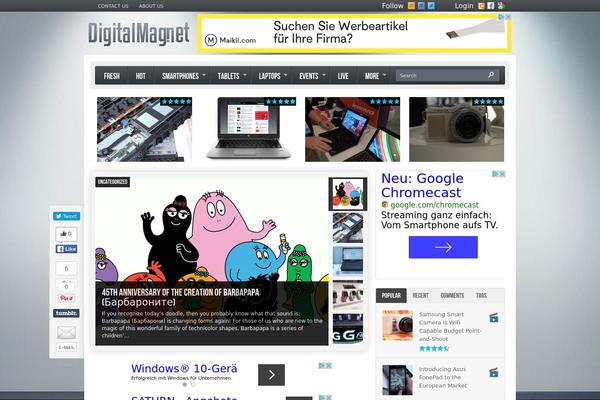This screenshot has width=600, height=400.
Task: Click into the Search input field
Action: pyautogui.click(x=441, y=75)
